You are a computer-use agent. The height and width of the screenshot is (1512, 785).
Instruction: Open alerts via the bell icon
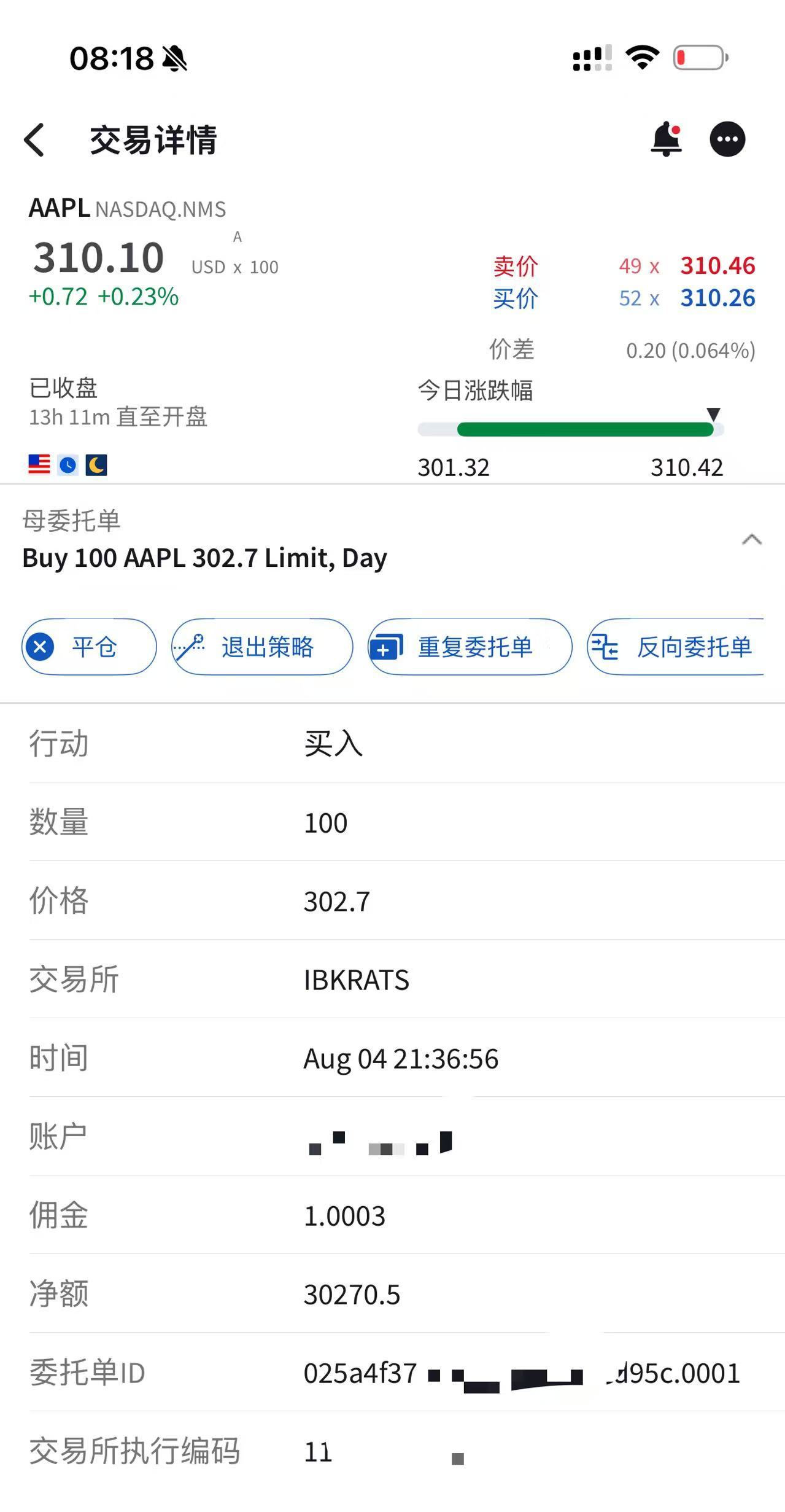667,139
